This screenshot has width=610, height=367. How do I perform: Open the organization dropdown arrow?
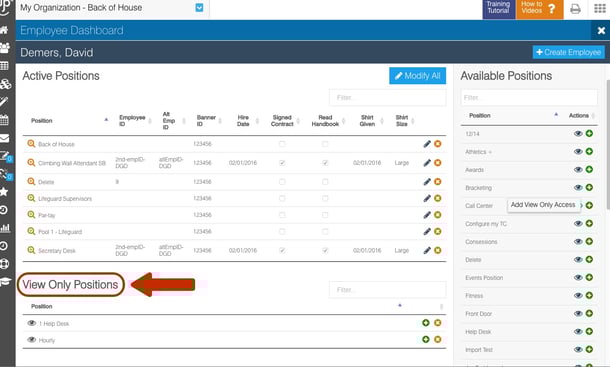click(x=199, y=8)
